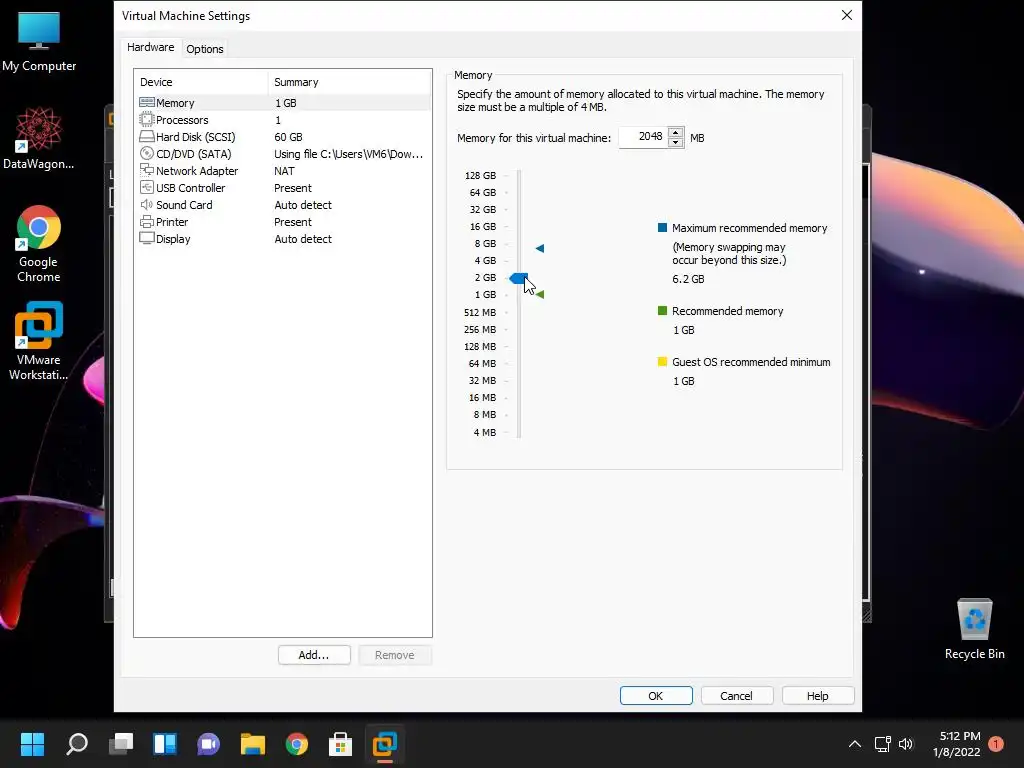The height and width of the screenshot is (768, 1024).
Task: Select the Sound Card device icon
Action: point(147,204)
